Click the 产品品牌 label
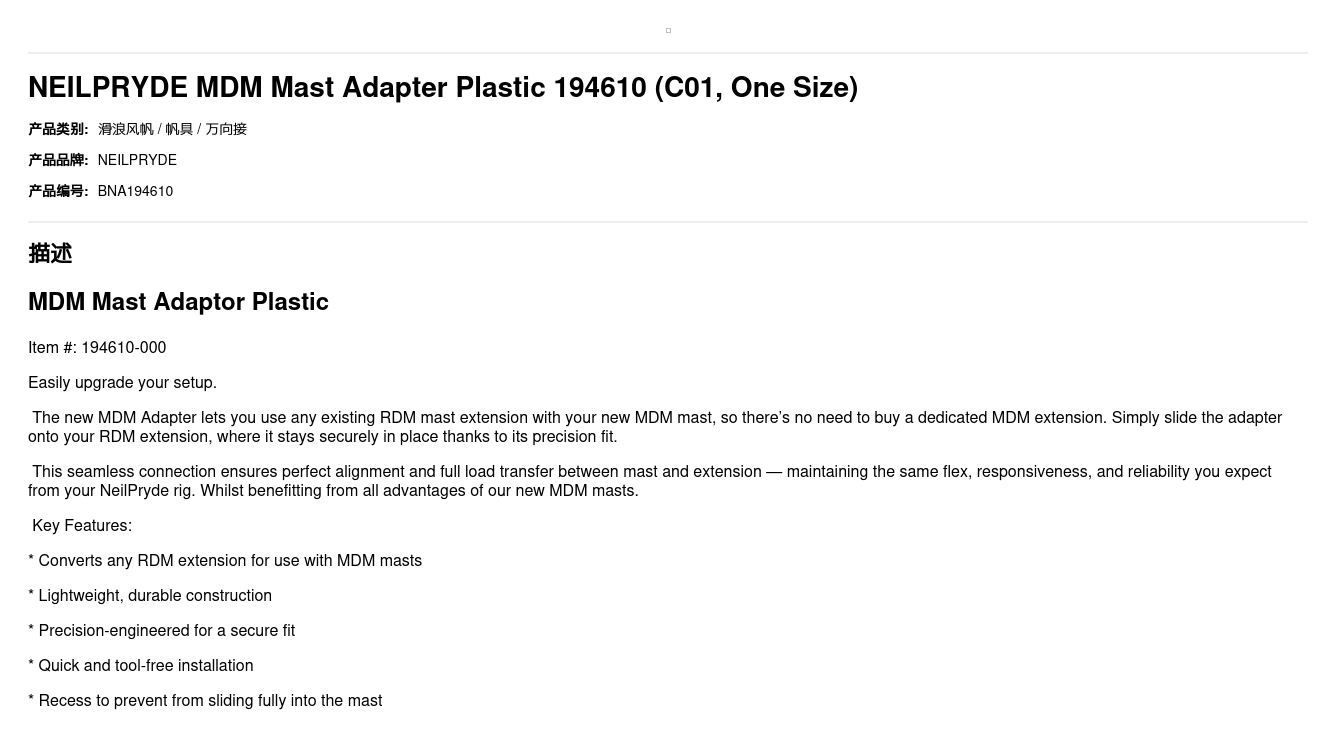Screen dimensions: 1328x756 [58, 160]
